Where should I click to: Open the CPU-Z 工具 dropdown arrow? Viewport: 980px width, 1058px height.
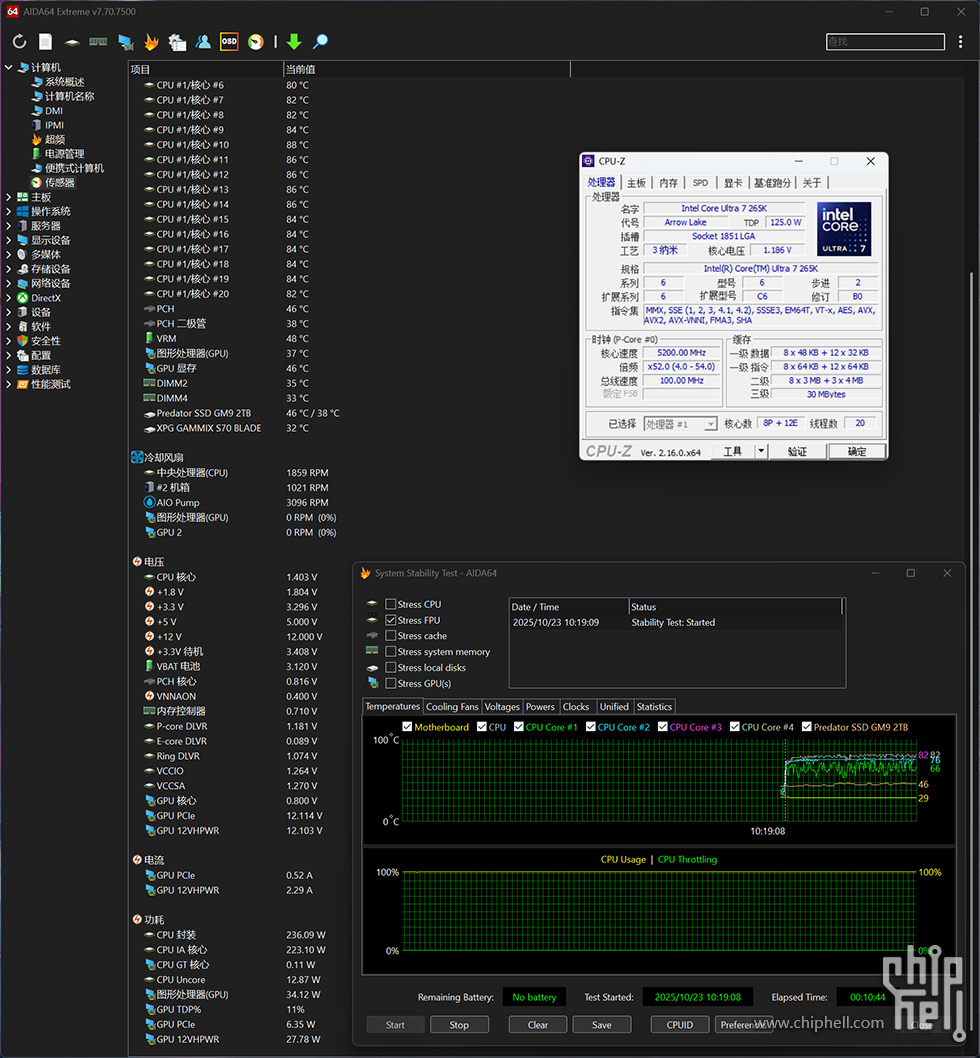pyautogui.click(x=761, y=451)
